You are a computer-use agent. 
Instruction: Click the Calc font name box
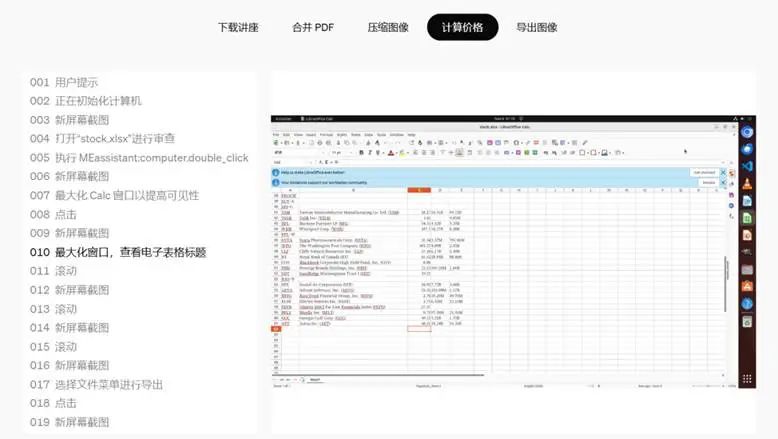(x=298, y=153)
